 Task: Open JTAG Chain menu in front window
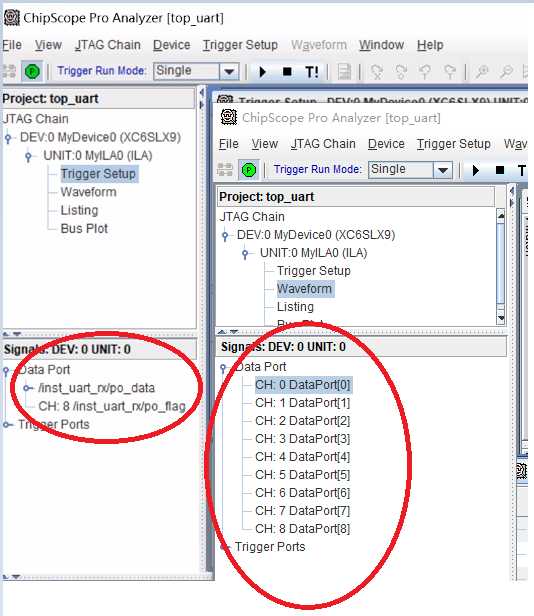323,144
